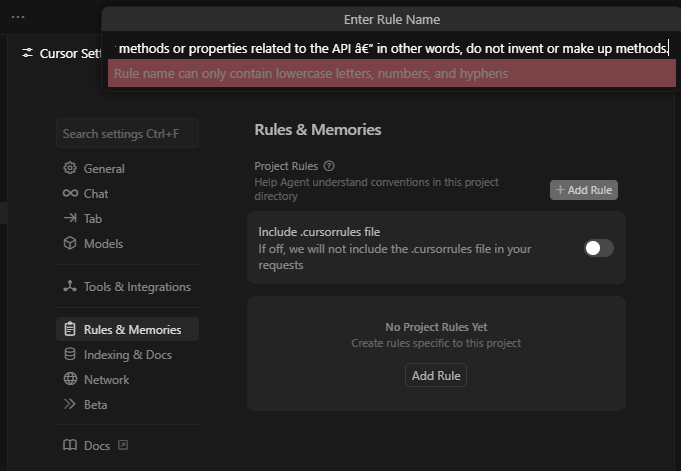This screenshot has height=471, width=681.
Task: Click the Indexing & Docs database icon
Action: pos(70,355)
